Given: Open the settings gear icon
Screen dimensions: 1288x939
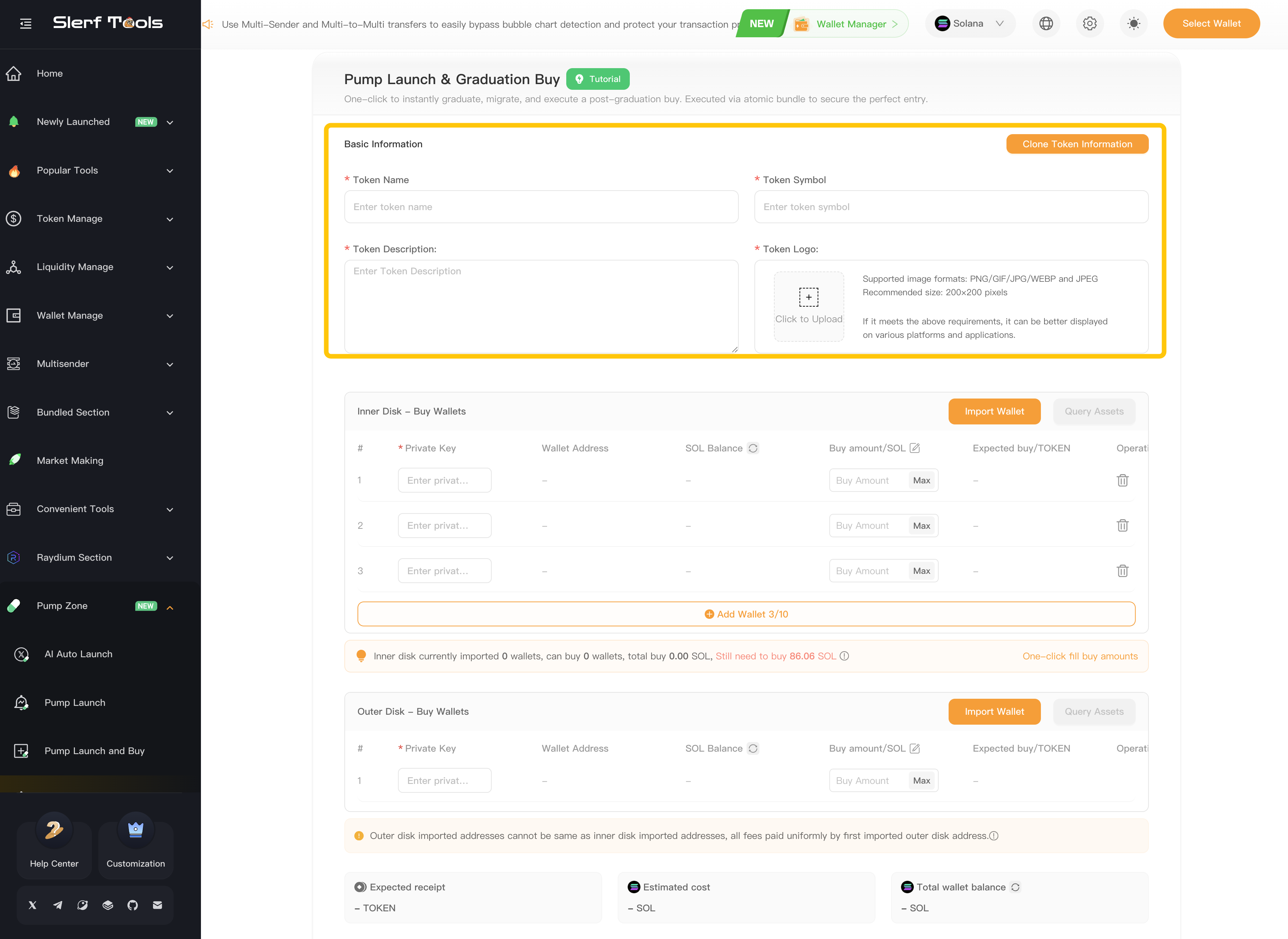Looking at the screenshot, I should pyautogui.click(x=1090, y=23).
